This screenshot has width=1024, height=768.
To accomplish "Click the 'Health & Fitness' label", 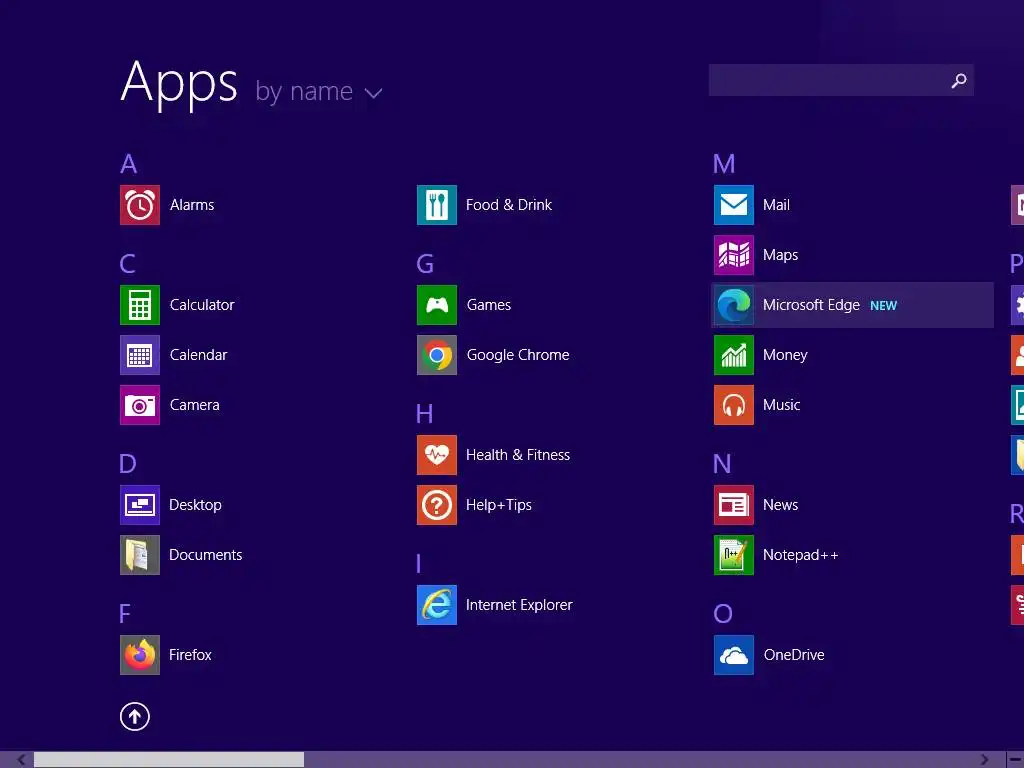I will pyautogui.click(x=518, y=455).
